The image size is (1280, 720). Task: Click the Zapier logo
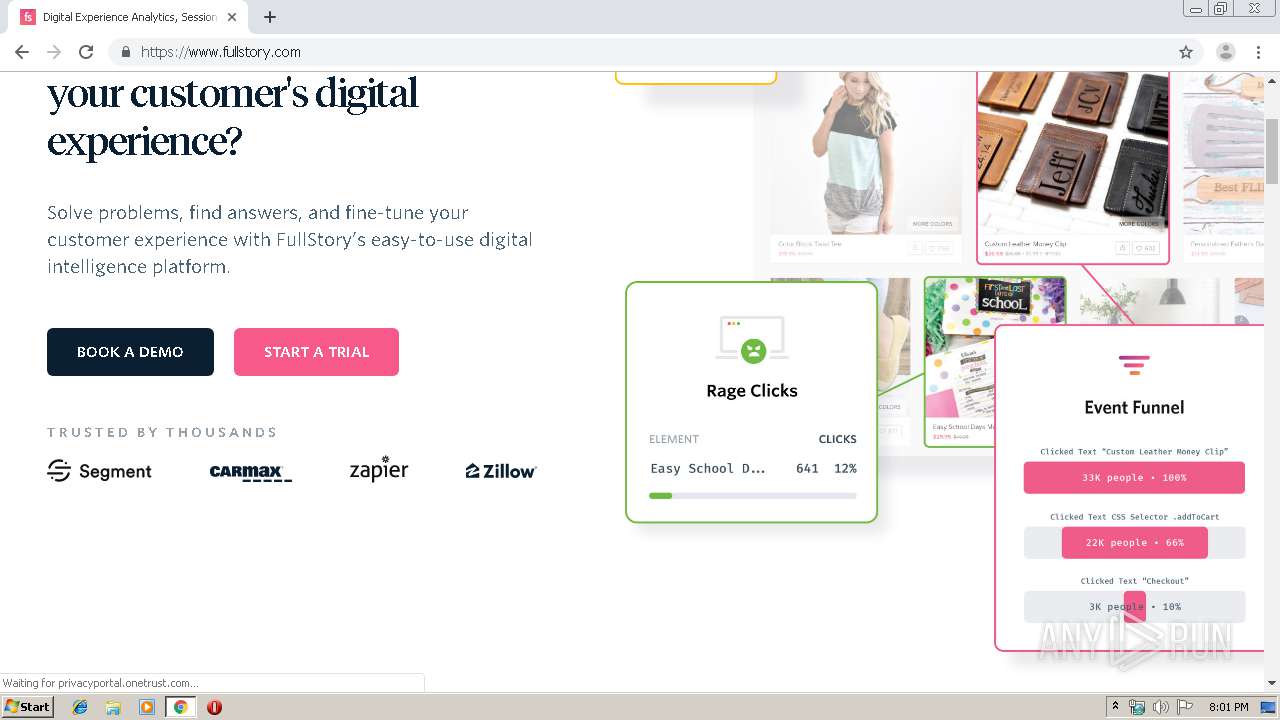[x=378, y=470]
